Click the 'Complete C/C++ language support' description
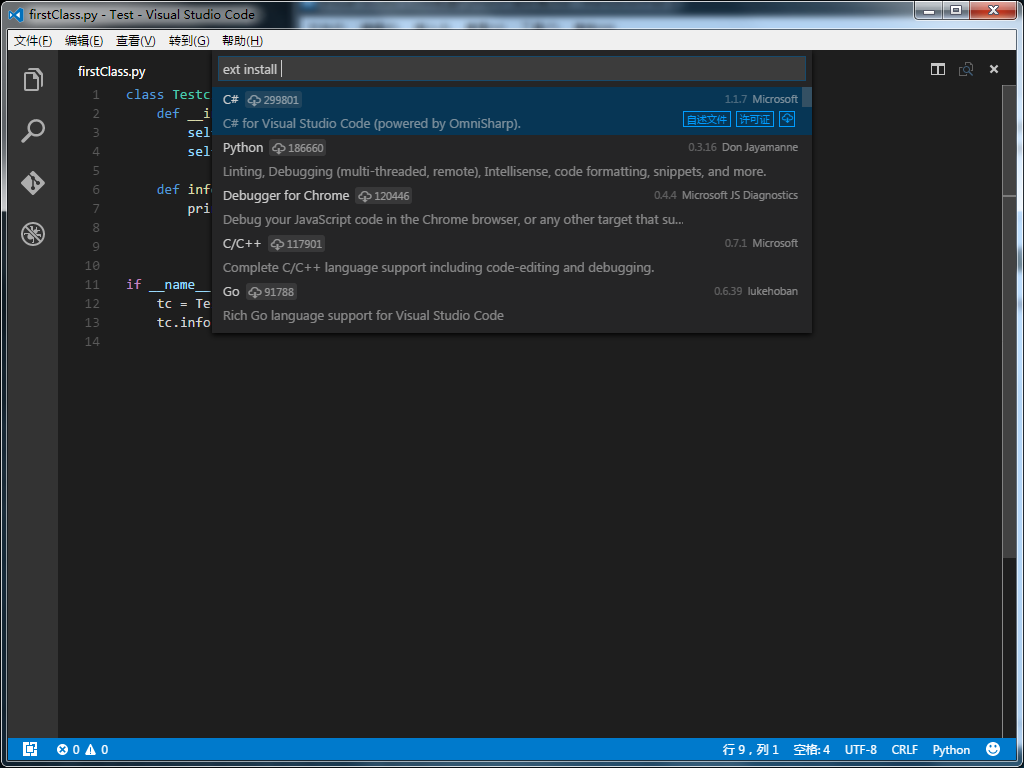 click(438, 268)
